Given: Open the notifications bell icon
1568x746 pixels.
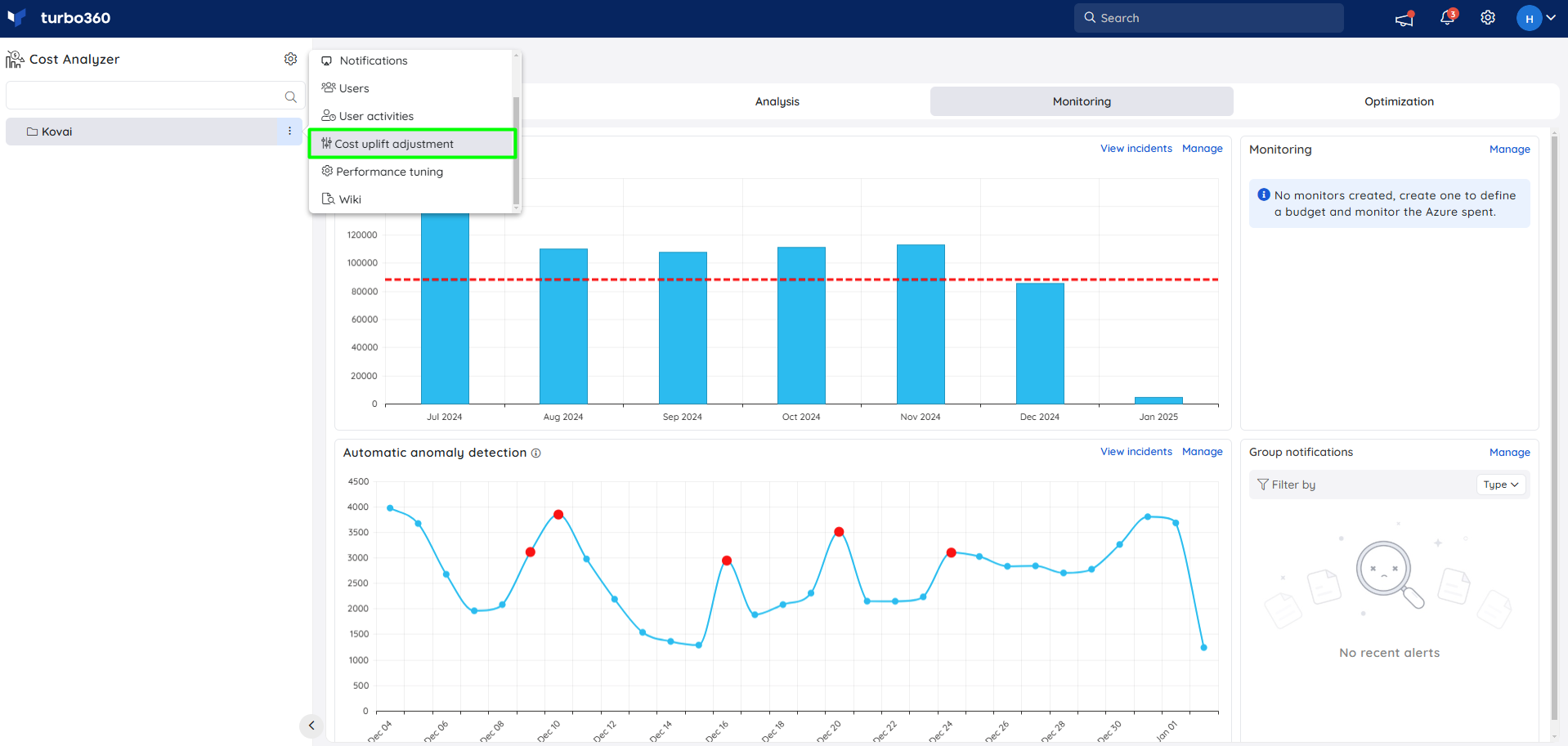Looking at the screenshot, I should point(1447,18).
